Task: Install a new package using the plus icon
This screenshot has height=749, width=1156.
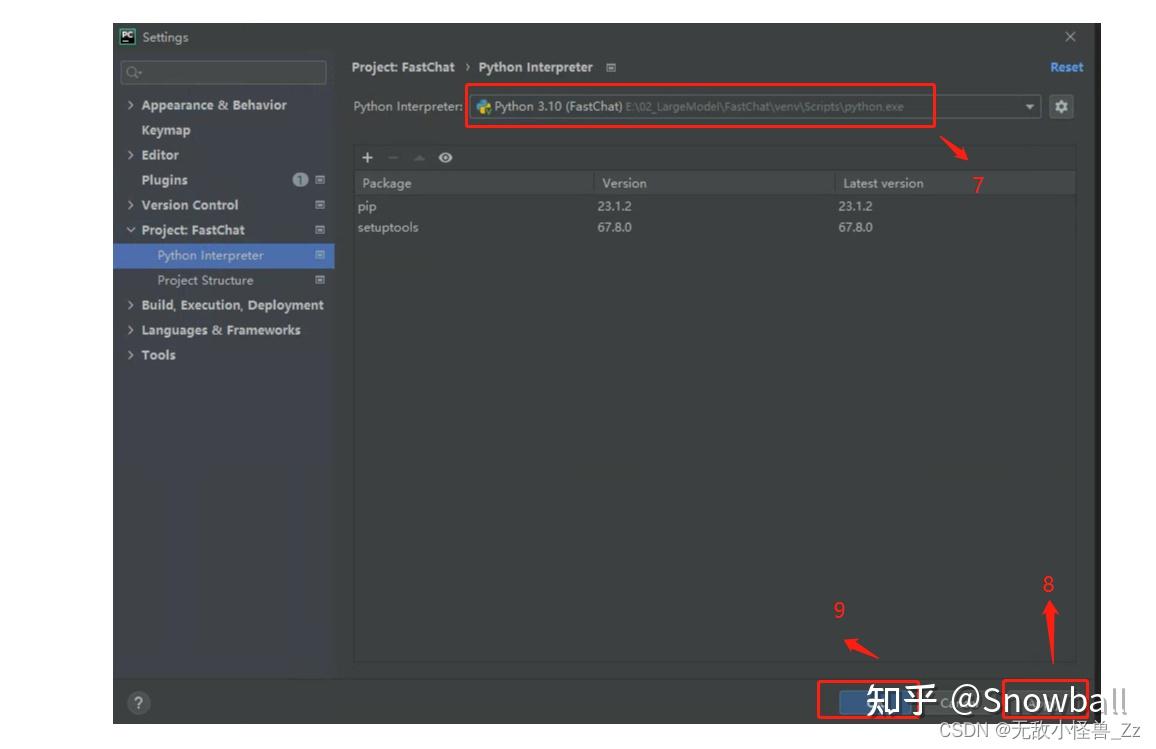Action: pyautogui.click(x=367, y=157)
